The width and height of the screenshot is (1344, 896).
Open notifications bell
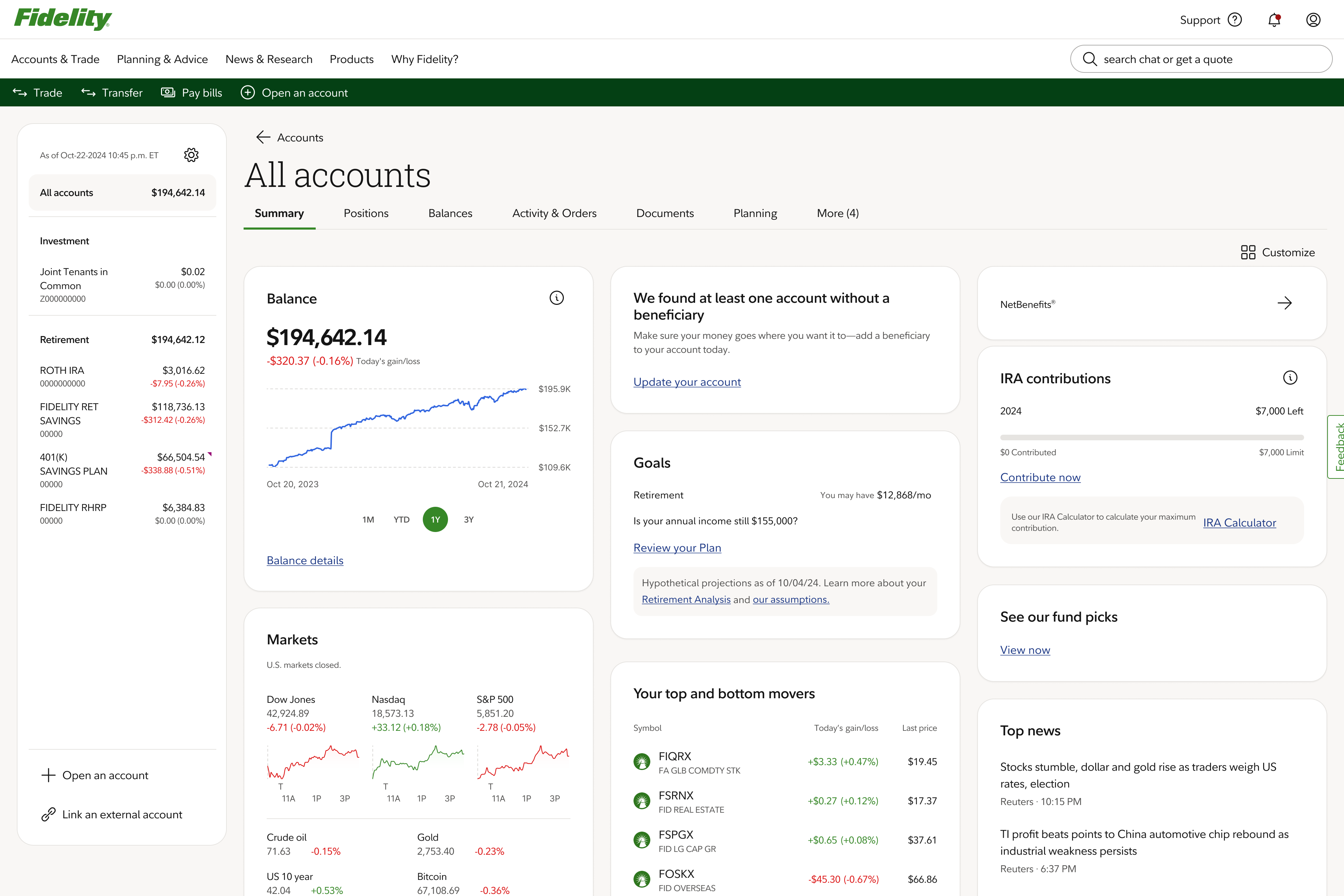pos(1274,20)
